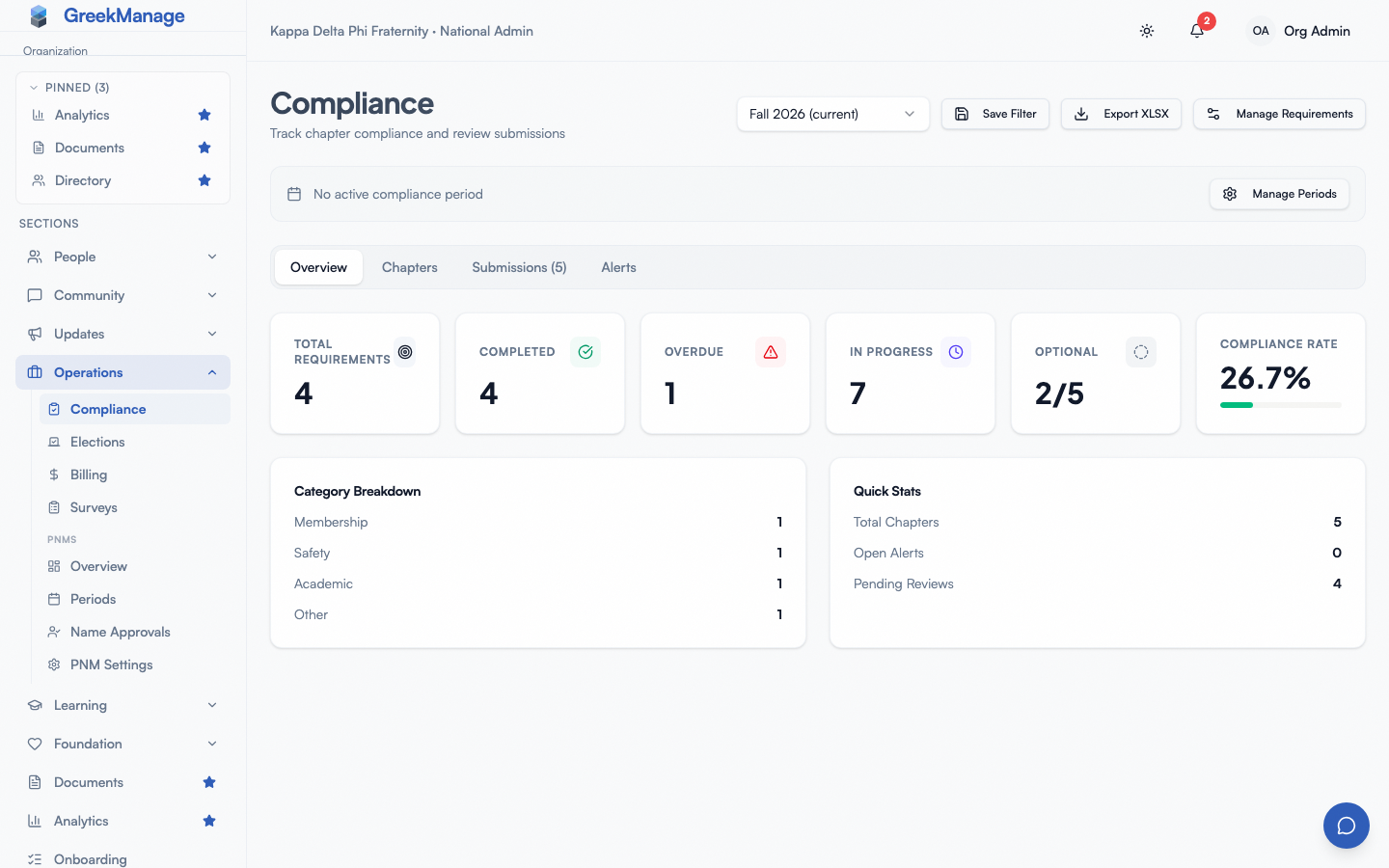Unpin Documents star in Pinned list
This screenshot has height=868, width=1389.
204,148
